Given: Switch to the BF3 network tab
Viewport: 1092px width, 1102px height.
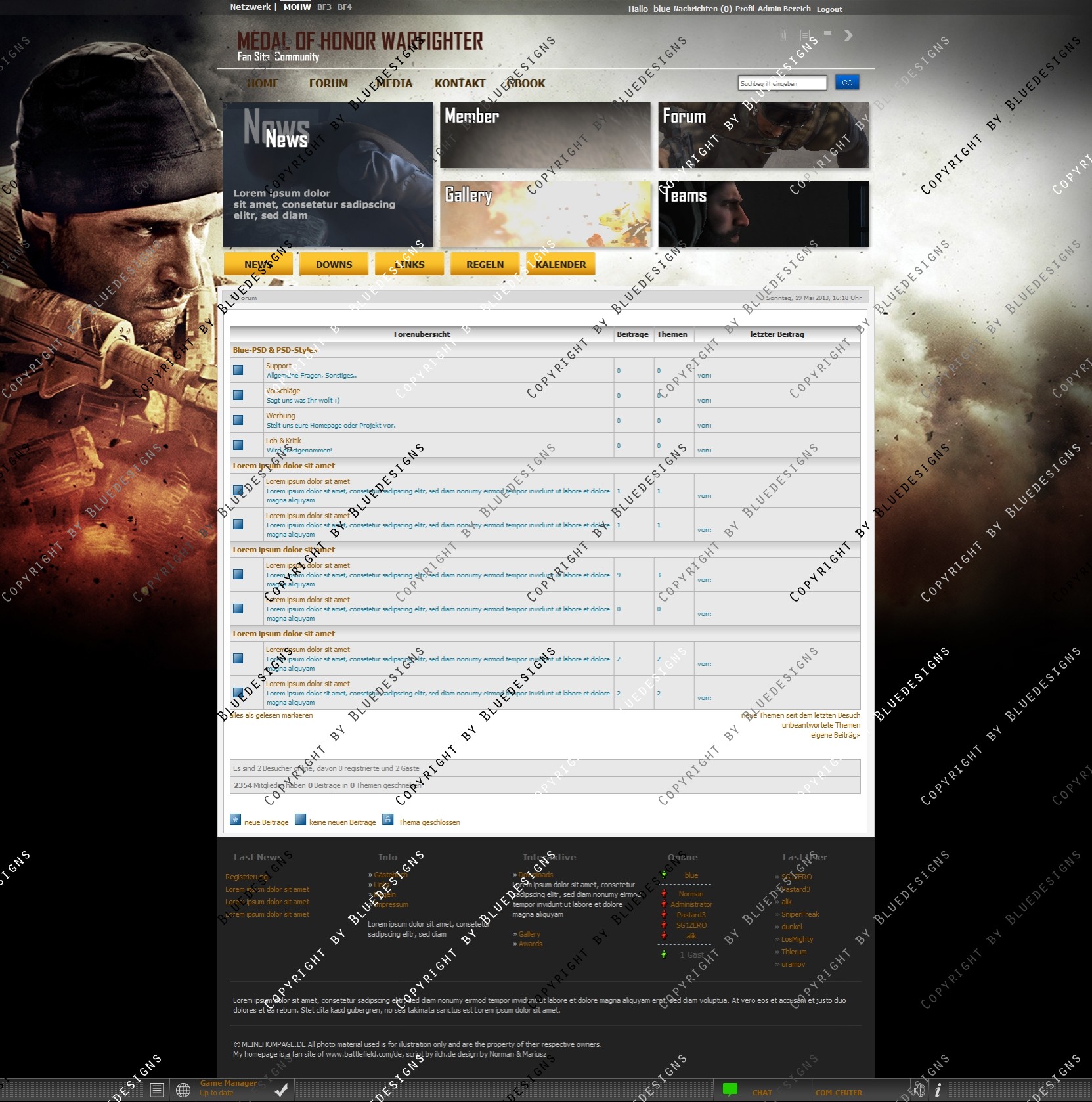Looking at the screenshot, I should click(324, 7).
